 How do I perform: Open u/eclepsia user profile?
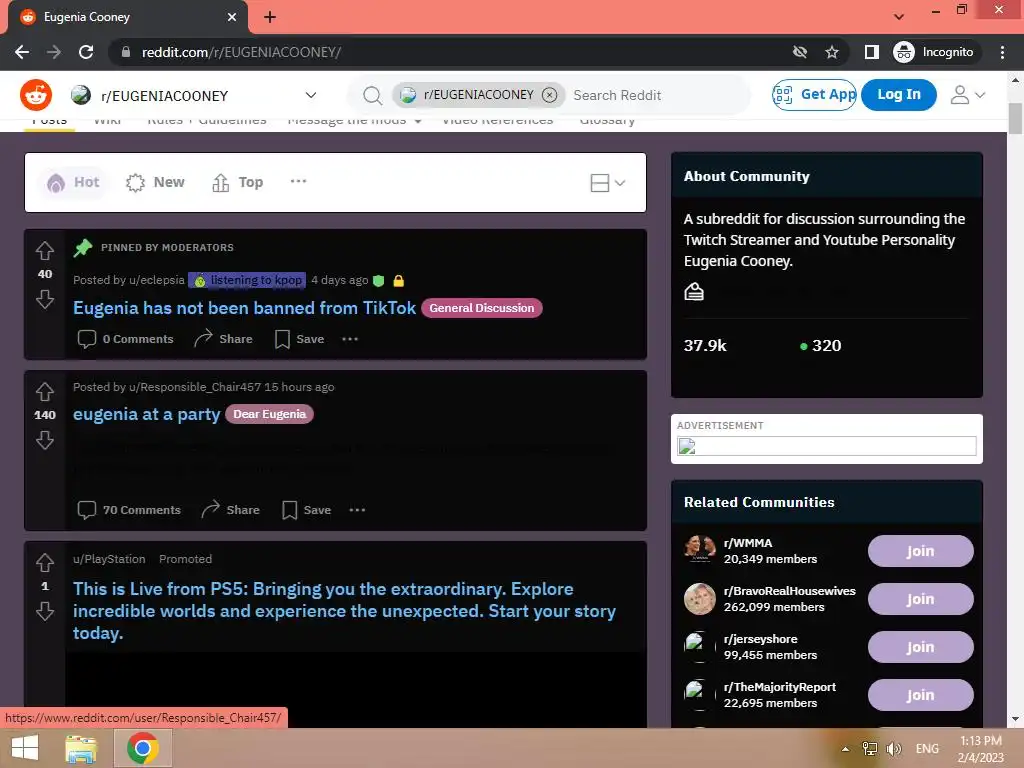(157, 280)
